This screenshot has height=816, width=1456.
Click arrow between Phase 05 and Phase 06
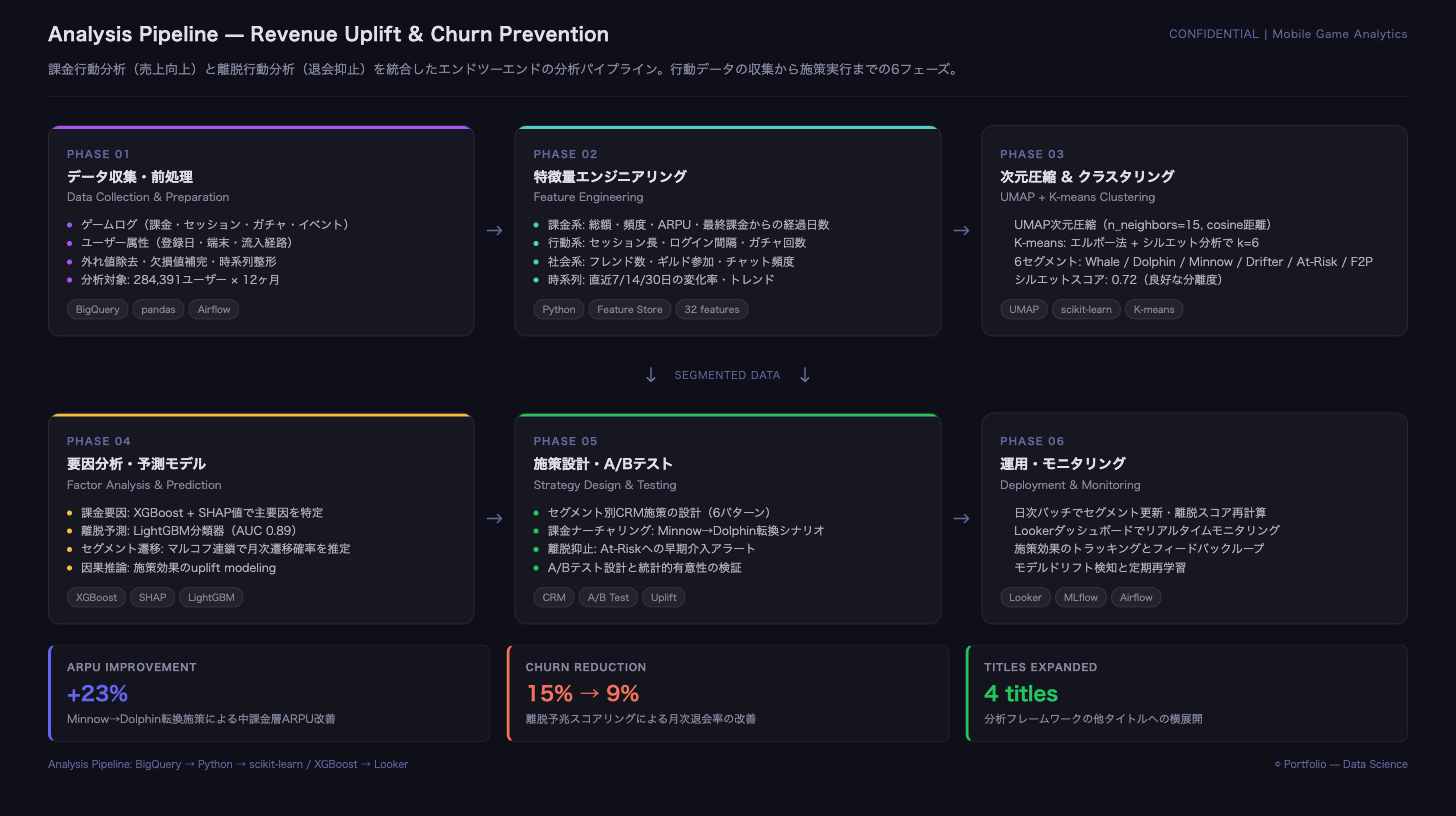[961, 518]
